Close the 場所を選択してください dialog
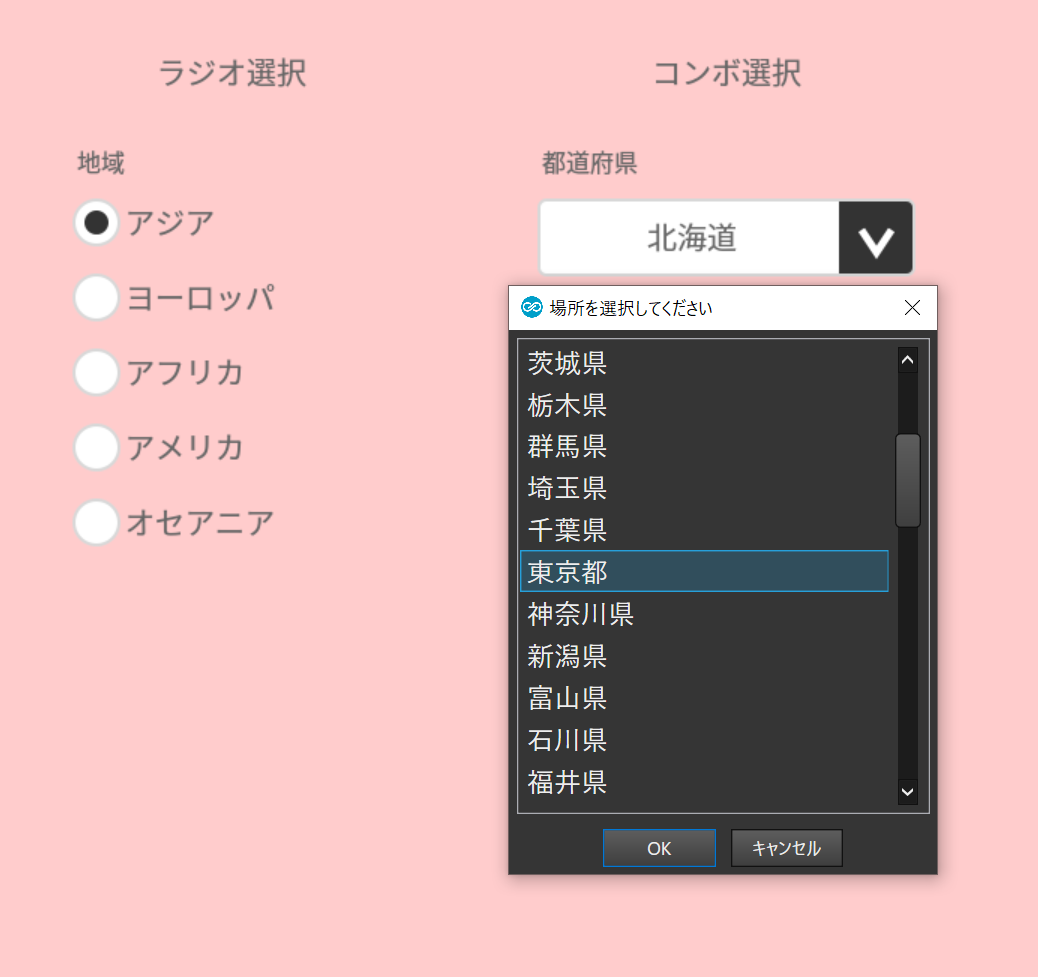 [912, 308]
